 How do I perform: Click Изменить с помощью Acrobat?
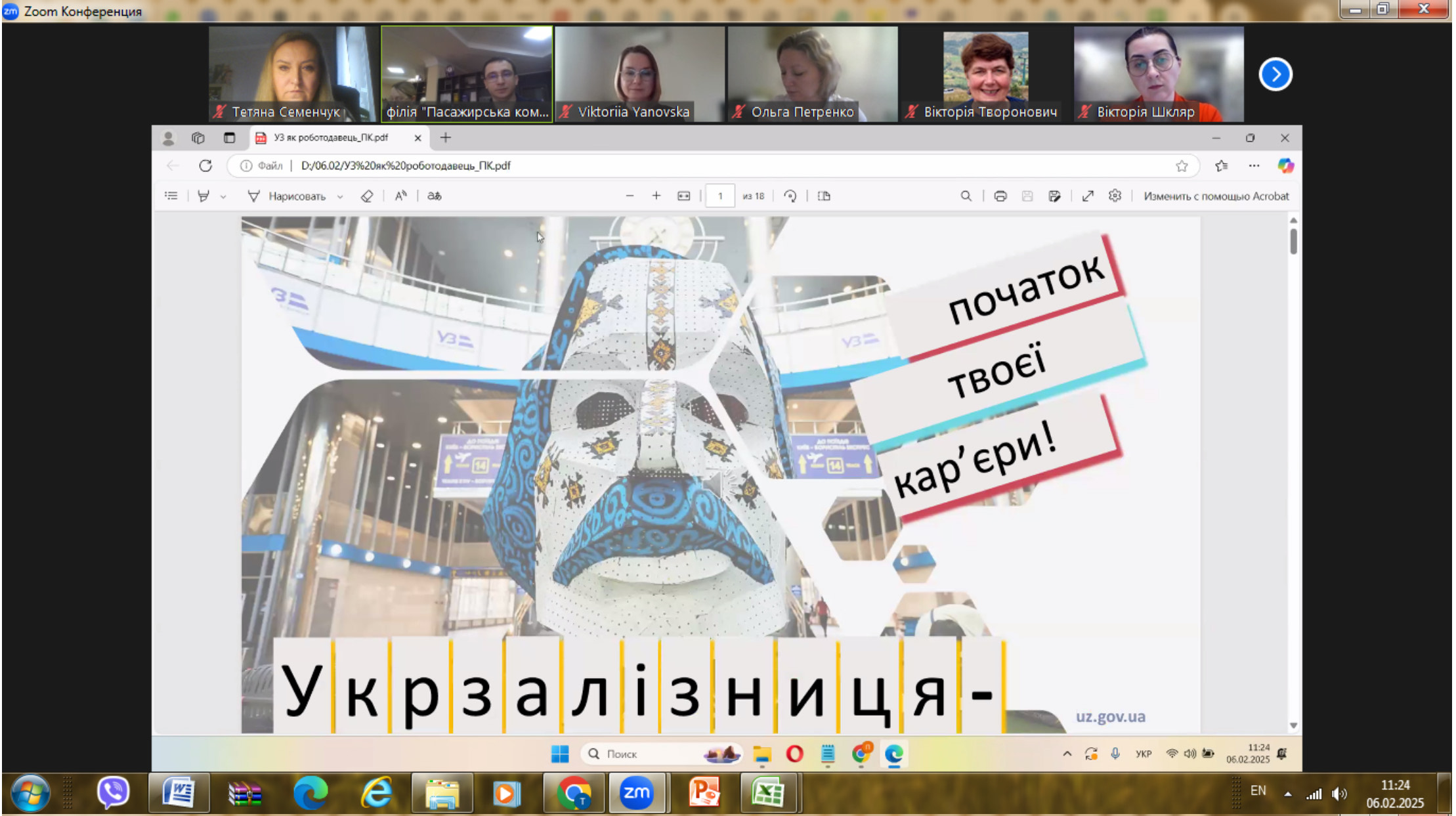(x=1216, y=196)
